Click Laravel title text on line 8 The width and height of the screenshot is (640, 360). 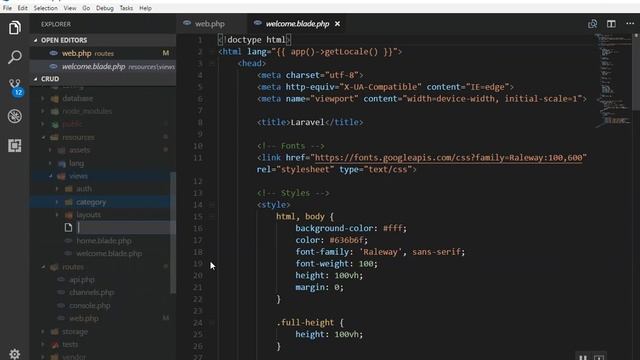tap(307, 122)
